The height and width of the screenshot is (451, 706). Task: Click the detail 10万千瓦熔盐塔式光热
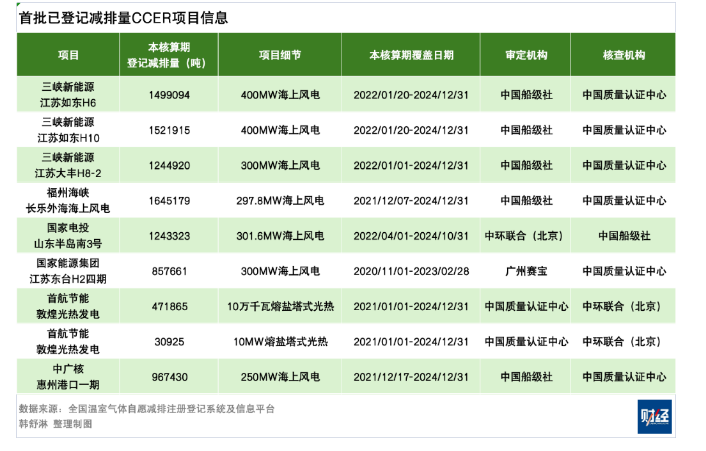tap(280, 307)
